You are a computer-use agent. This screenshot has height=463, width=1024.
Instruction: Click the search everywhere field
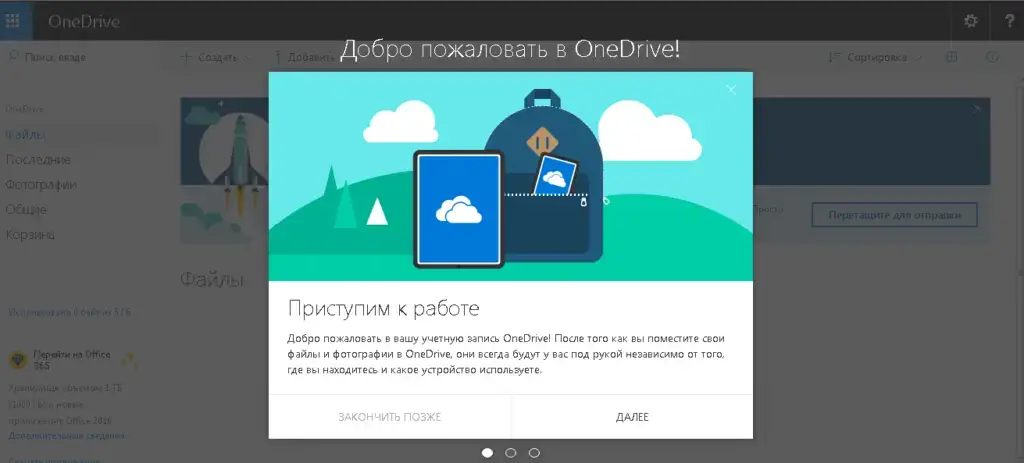tap(80, 57)
